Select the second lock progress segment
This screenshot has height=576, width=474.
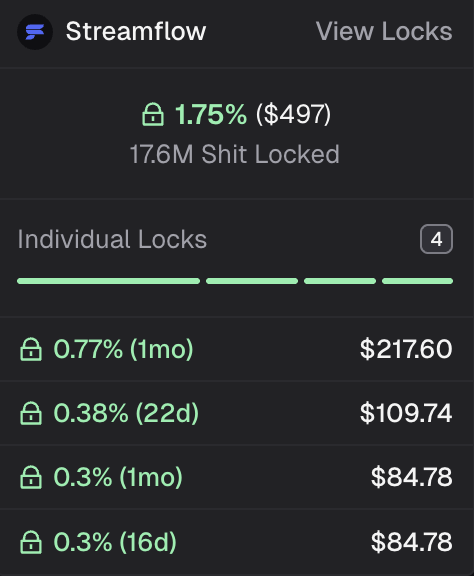point(252,281)
